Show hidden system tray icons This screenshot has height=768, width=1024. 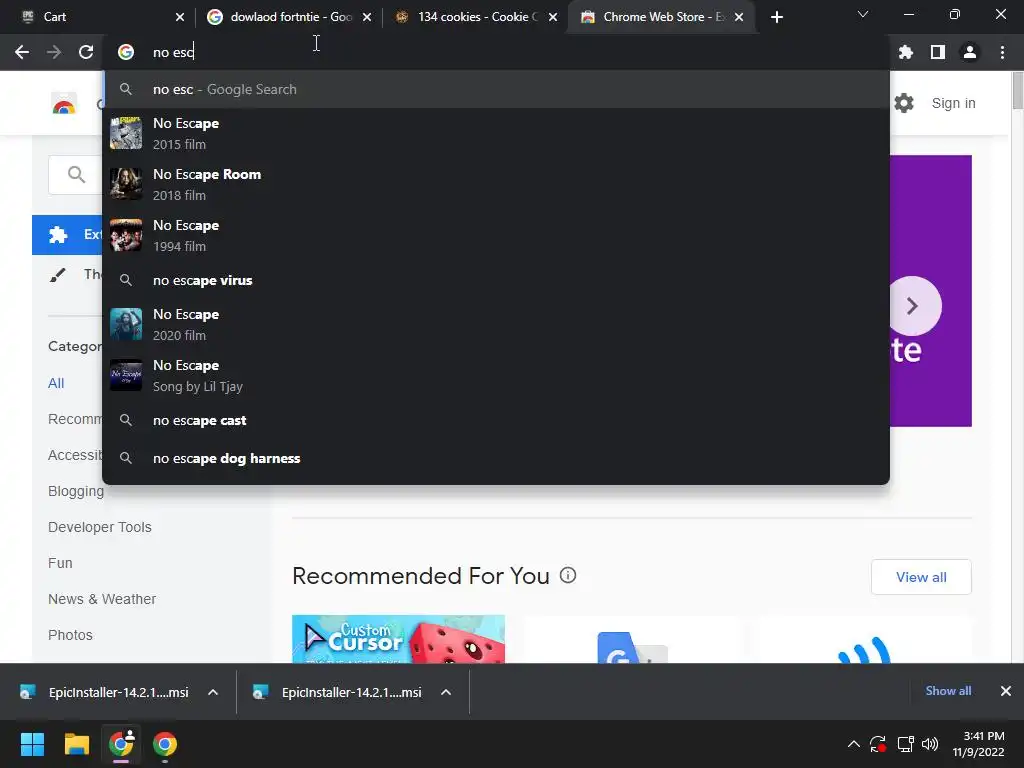pos(854,744)
